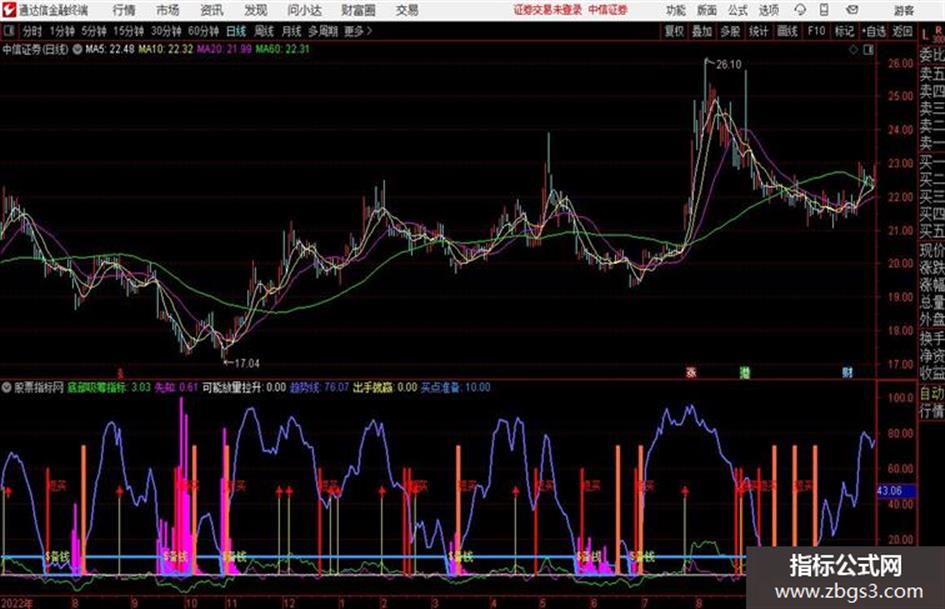Open the 发现 menu
The width and height of the screenshot is (945, 609).
(x=256, y=10)
